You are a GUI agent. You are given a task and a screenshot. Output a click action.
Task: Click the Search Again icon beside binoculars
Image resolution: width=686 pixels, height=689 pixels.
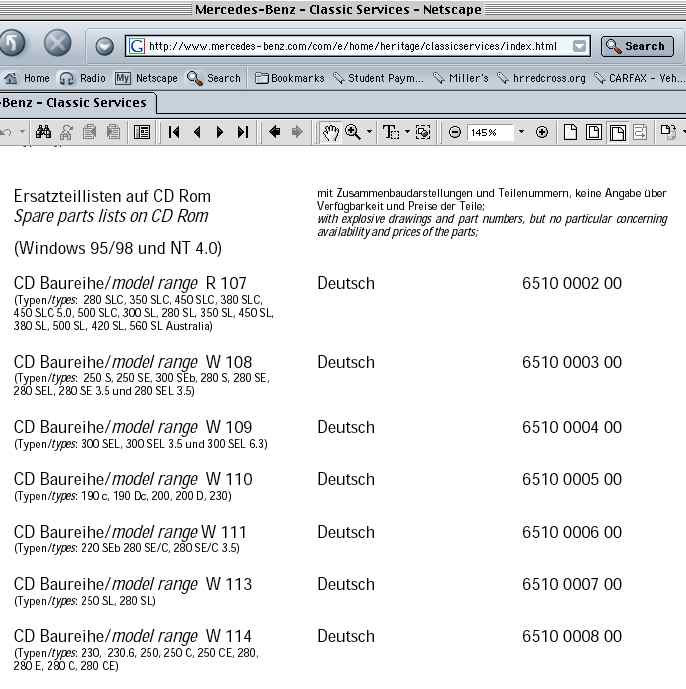[x=66, y=132]
